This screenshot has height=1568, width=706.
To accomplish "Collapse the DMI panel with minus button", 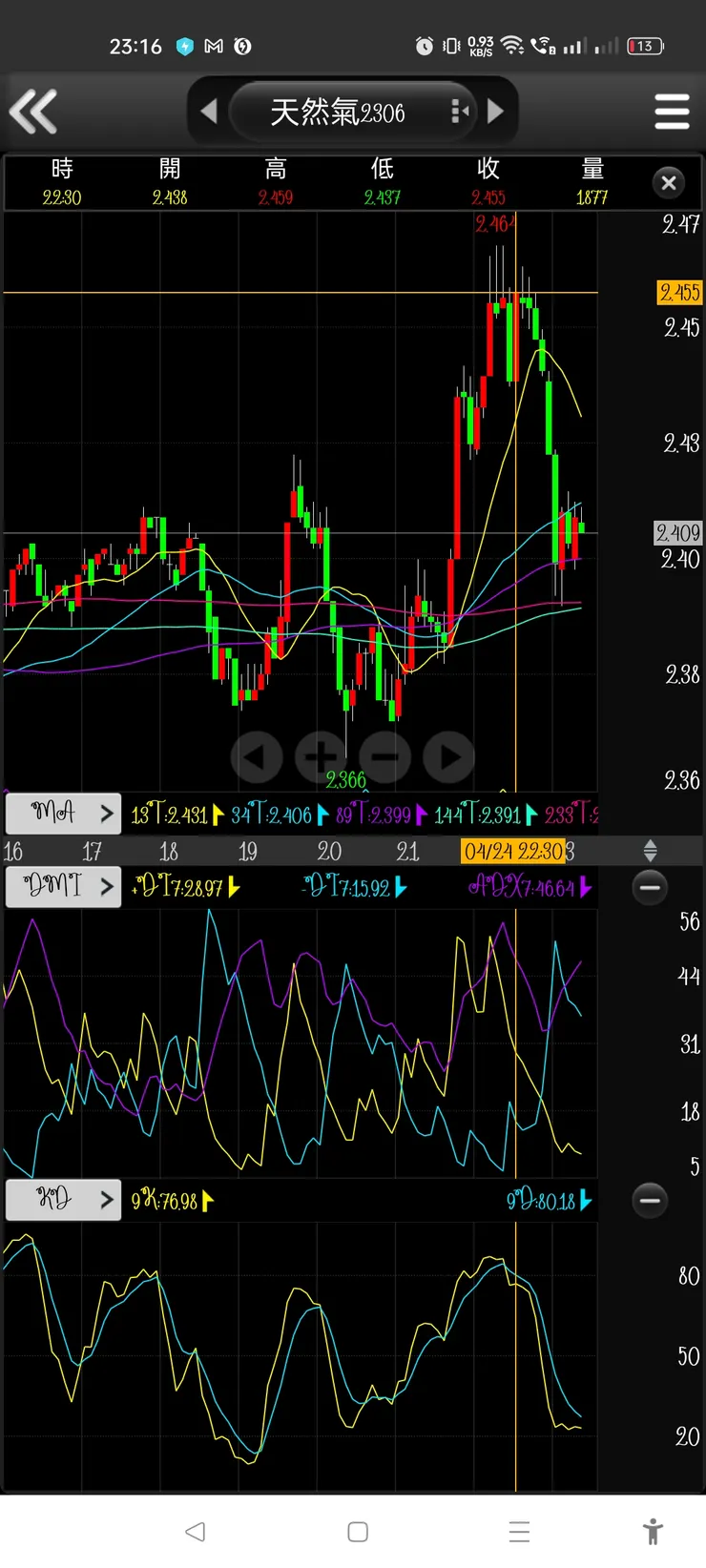I will point(650,888).
